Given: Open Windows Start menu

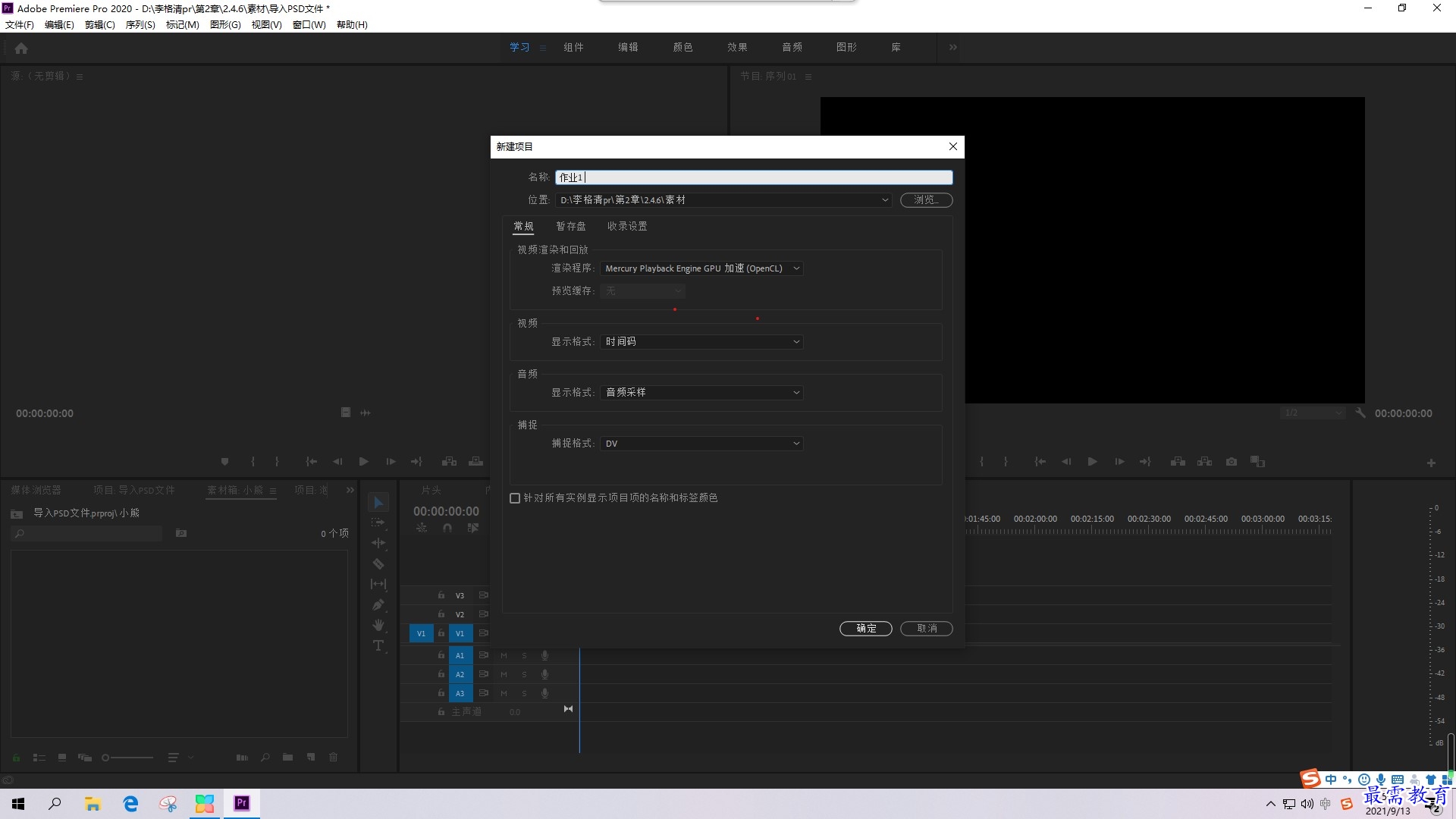Looking at the screenshot, I should pyautogui.click(x=18, y=804).
